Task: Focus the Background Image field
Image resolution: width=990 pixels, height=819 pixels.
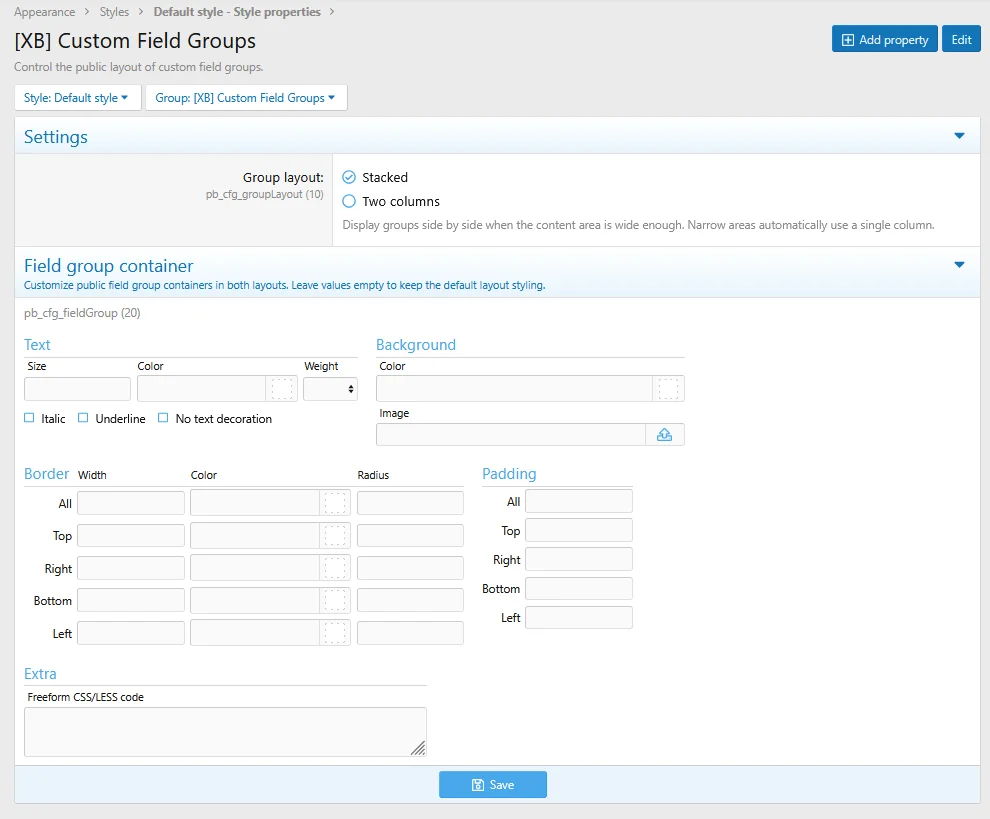Action: tap(511, 434)
